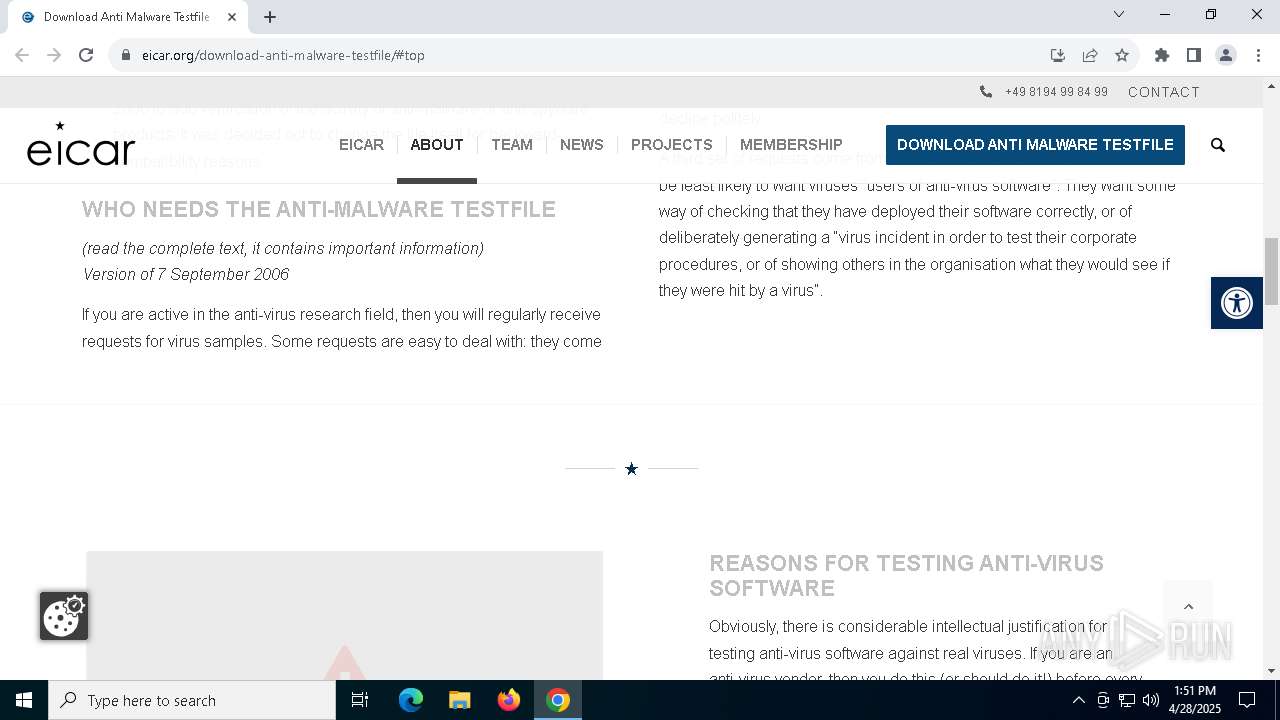1280x720 pixels.
Task: Click the text Version of 7 September 2006
Action: [x=186, y=274]
